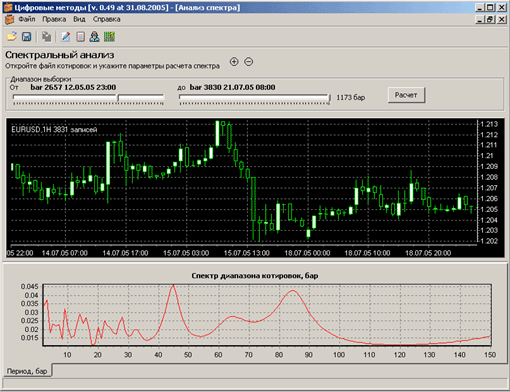Zoom in with the plus circle icon
Viewport: 510px width, 392px height.
[234, 61]
